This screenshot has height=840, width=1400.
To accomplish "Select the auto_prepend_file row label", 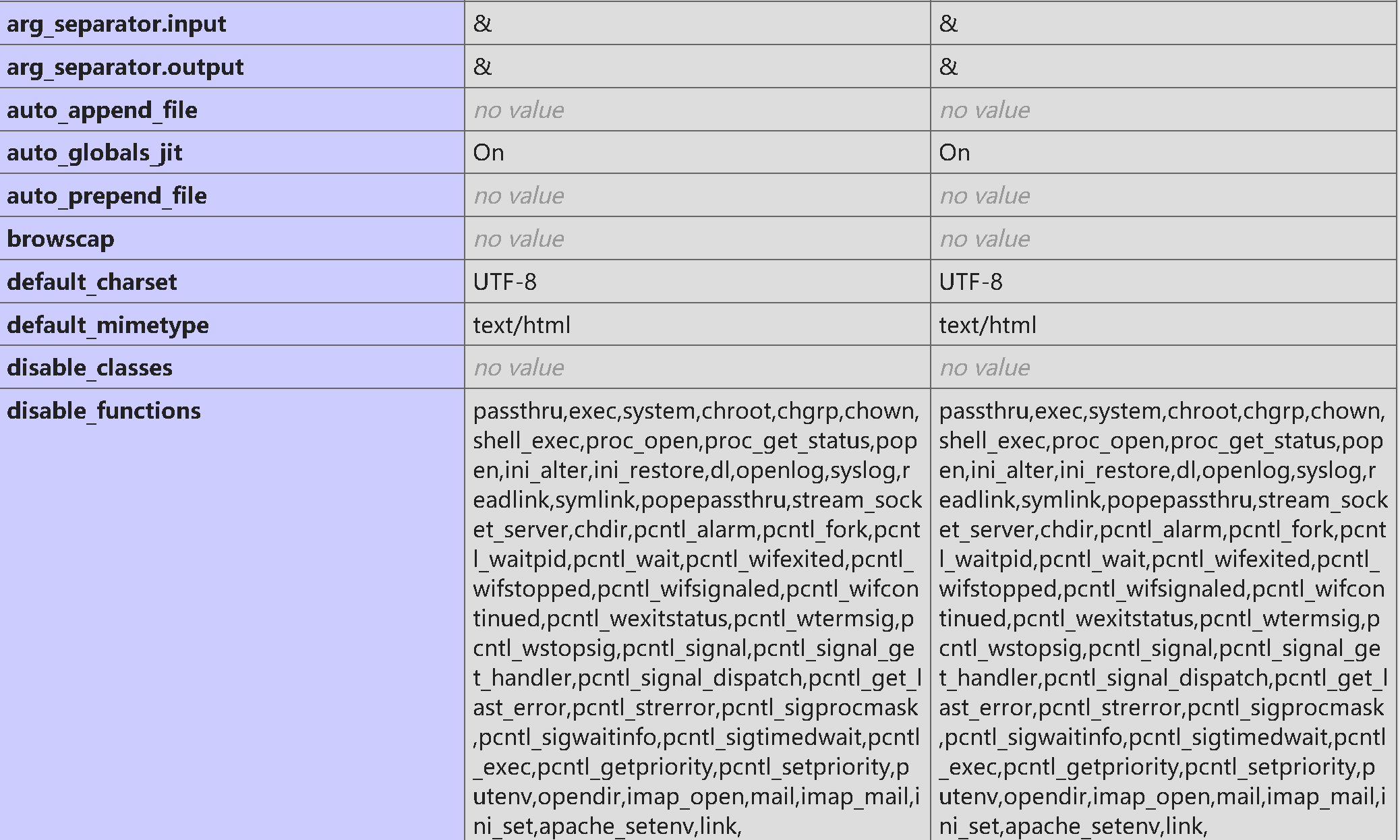I will 107,196.
